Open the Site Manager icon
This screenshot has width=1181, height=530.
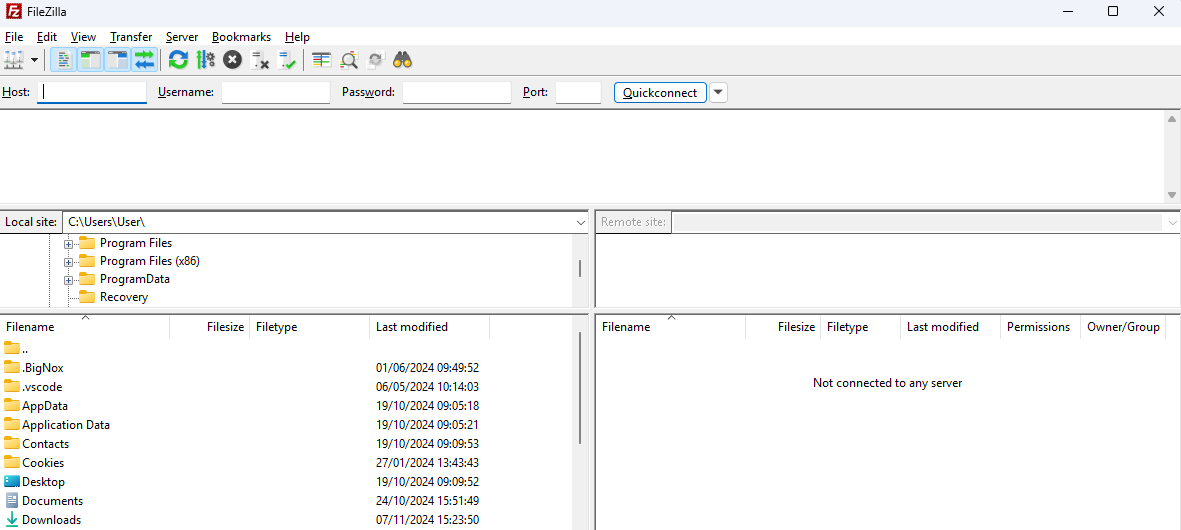pos(14,60)
